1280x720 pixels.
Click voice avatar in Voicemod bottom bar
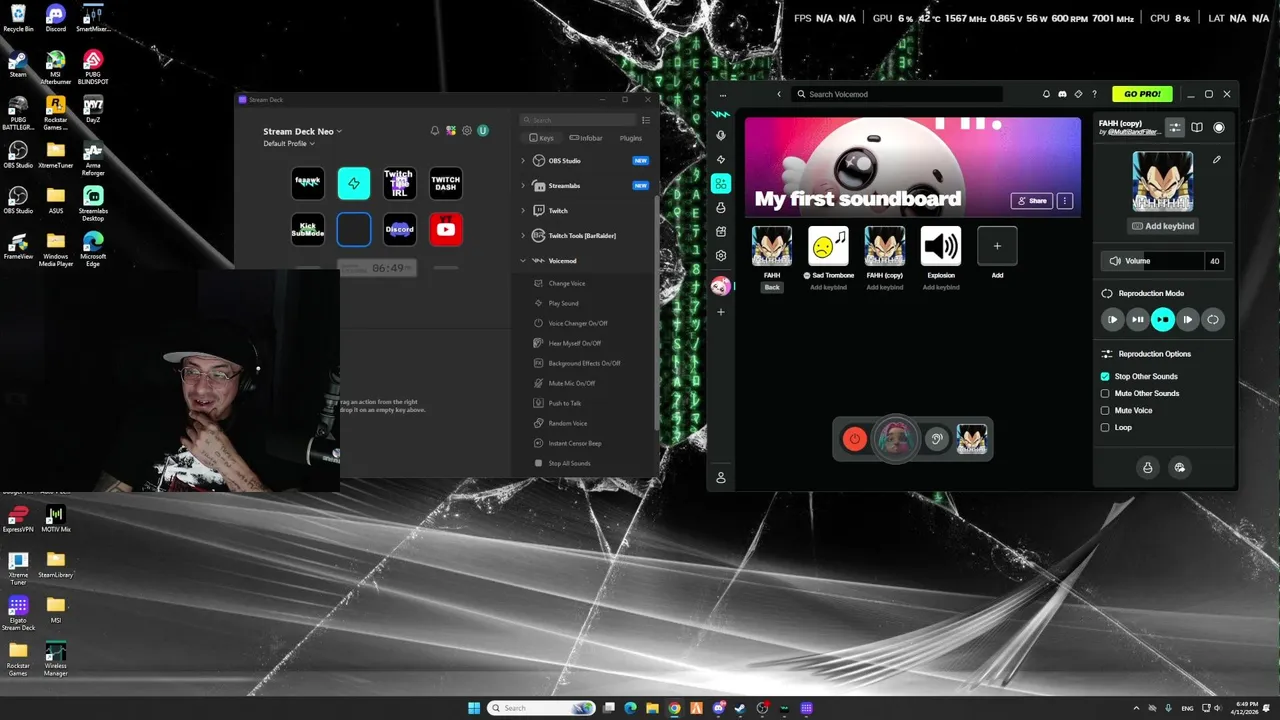[895, 439]
